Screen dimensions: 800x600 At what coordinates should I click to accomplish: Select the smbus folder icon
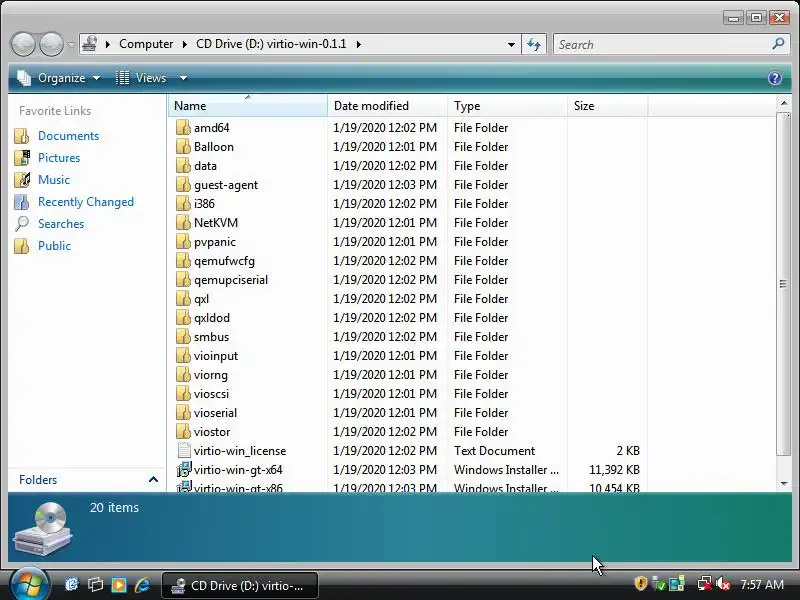[x=183, y=337]
